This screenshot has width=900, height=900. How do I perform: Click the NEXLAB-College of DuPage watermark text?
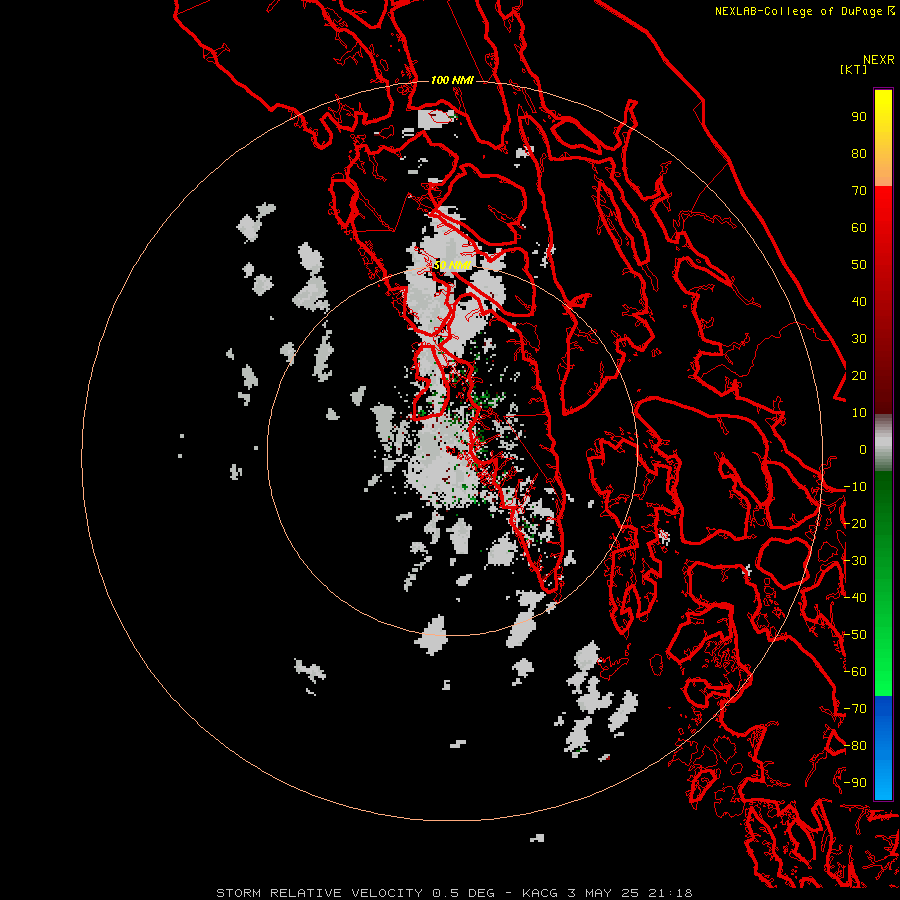point(800,11)
